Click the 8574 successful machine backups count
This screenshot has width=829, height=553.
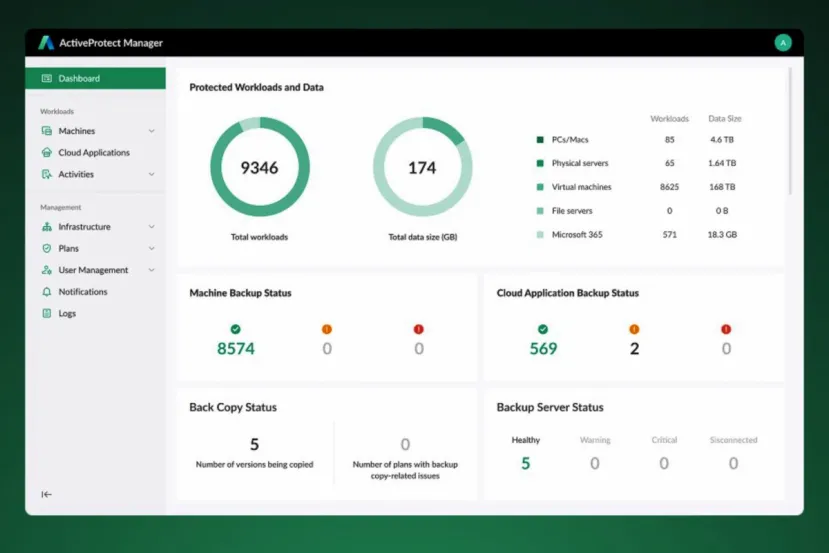click(236, 348)
